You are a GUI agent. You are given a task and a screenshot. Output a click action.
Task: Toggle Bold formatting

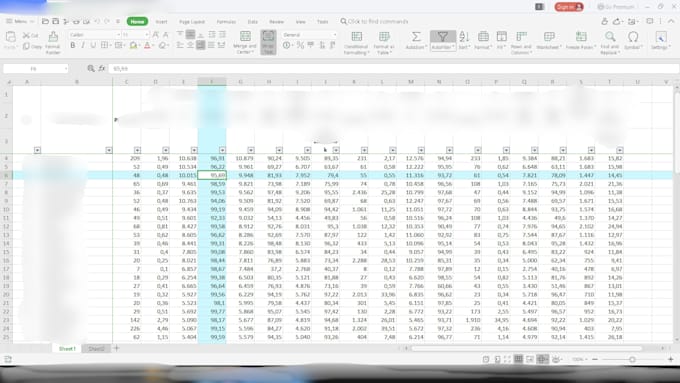pyautogui.click(x=72, y=45)
